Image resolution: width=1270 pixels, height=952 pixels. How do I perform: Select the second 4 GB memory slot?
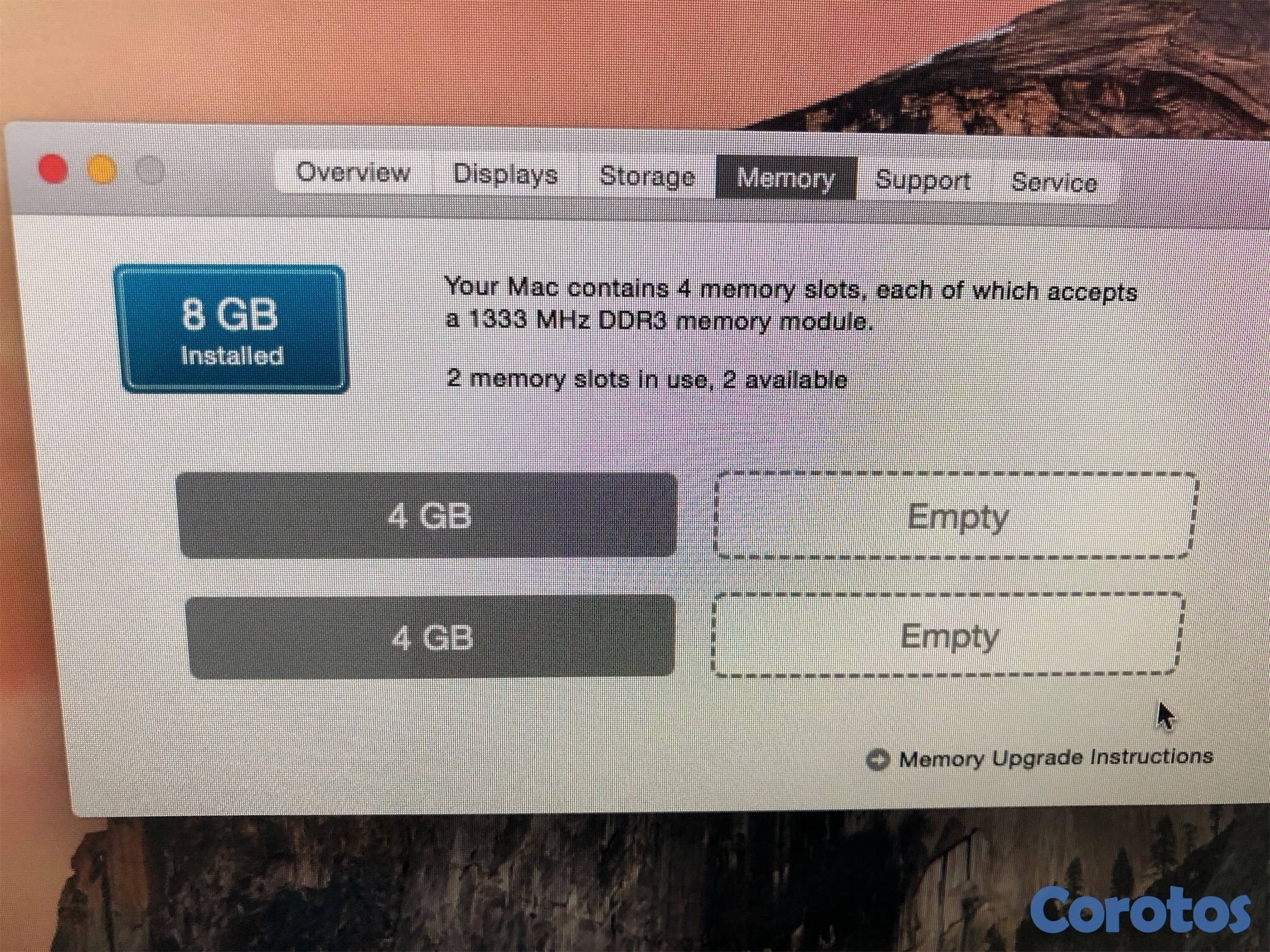(x=432, y=637)
